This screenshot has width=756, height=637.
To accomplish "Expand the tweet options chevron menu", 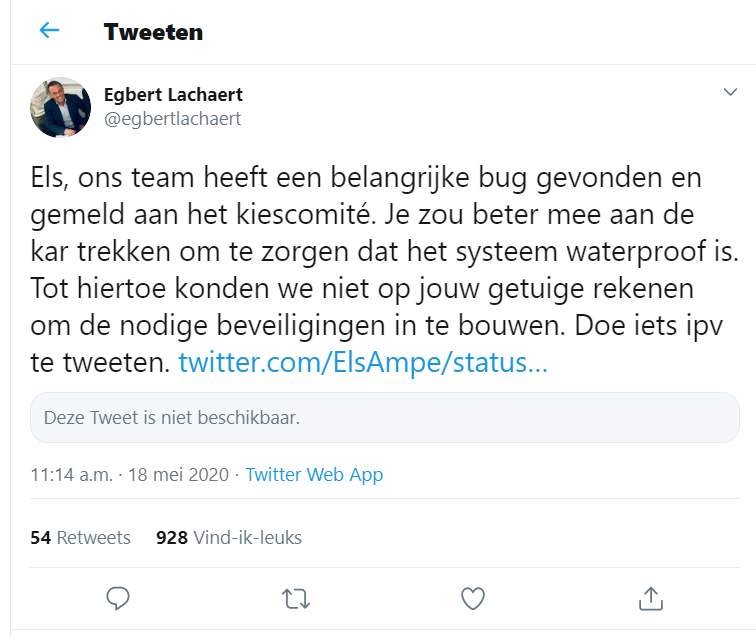I will click(x=729, y=93).
